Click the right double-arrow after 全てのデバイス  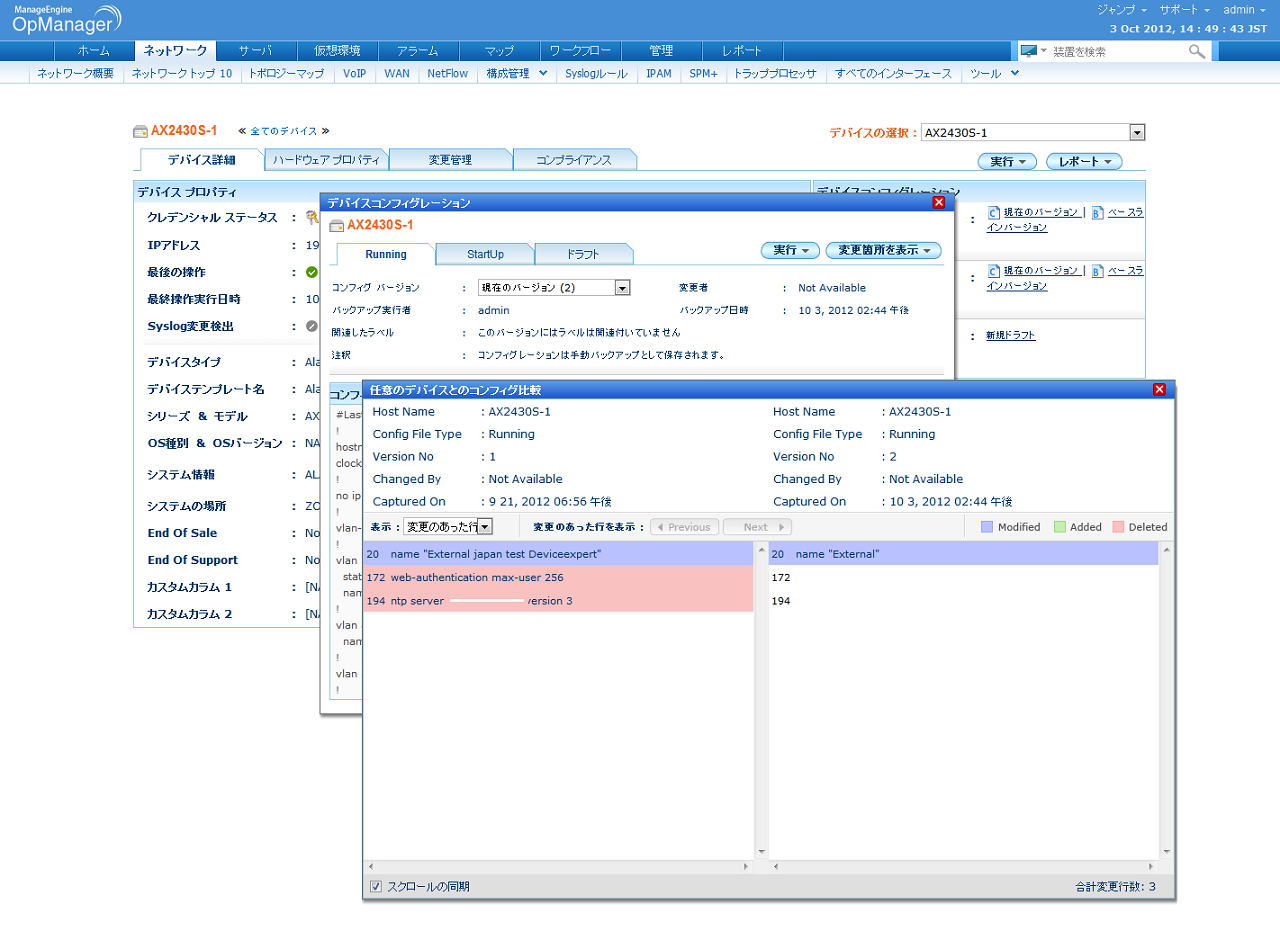(325, 131)
